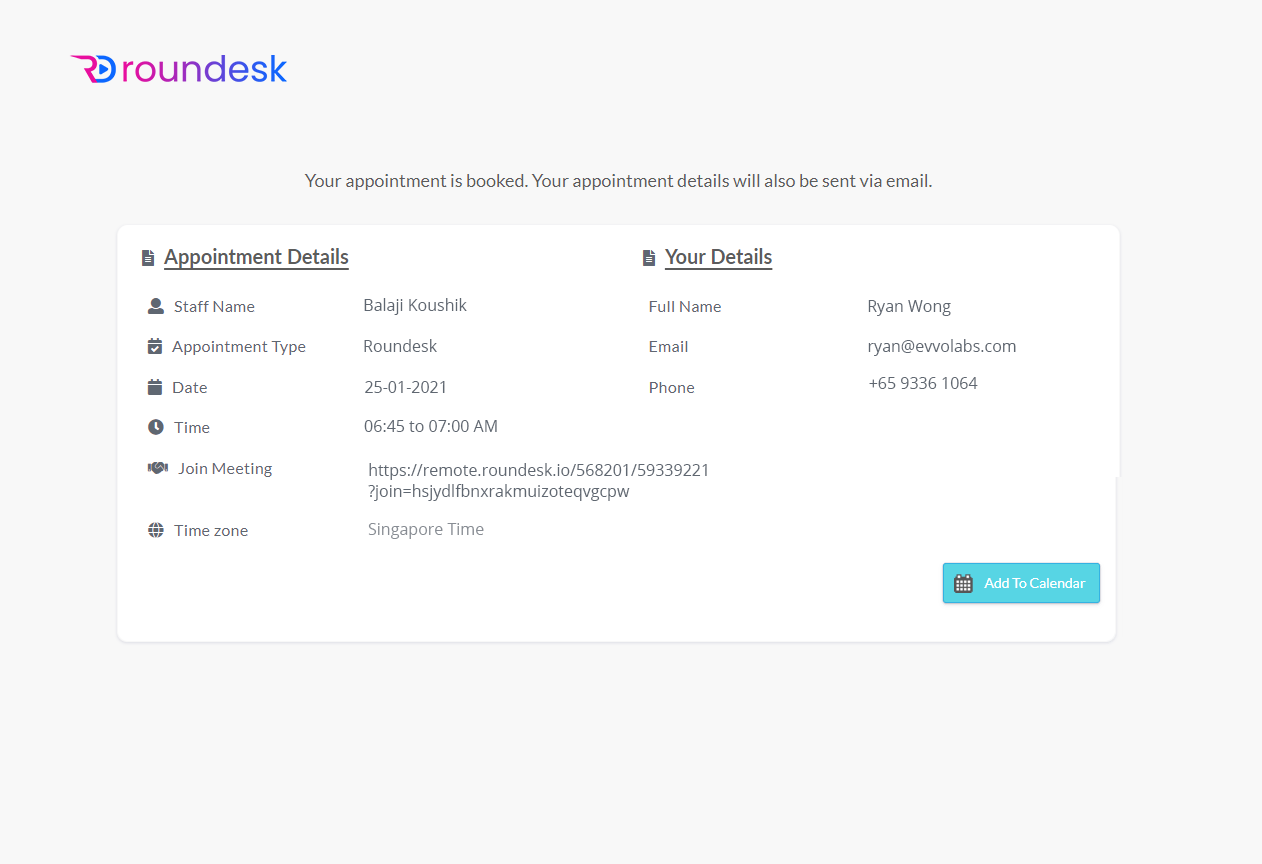Click the Your Details heading

[718, 257]
